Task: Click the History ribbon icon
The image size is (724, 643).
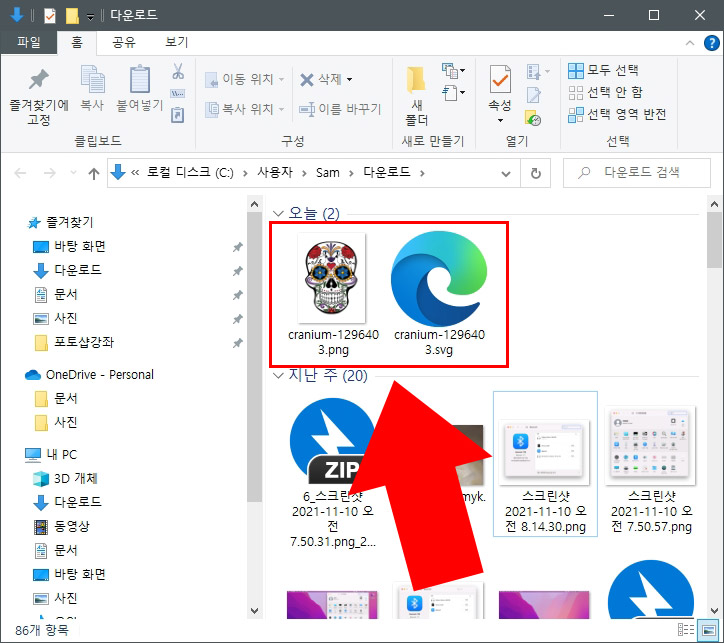Action: point(533,118)
